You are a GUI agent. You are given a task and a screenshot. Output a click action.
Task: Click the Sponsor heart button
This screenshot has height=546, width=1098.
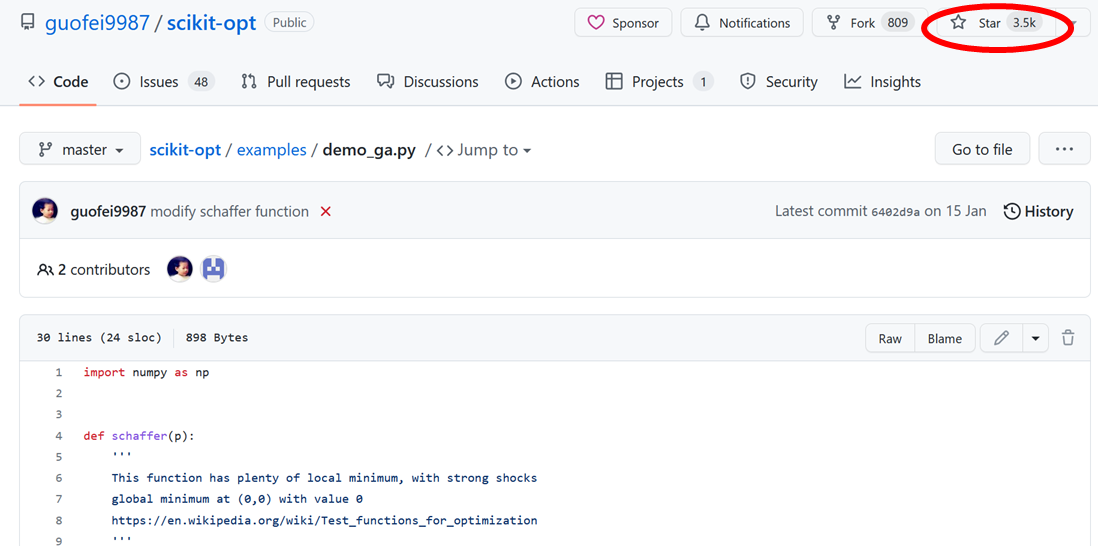point(623,23)
